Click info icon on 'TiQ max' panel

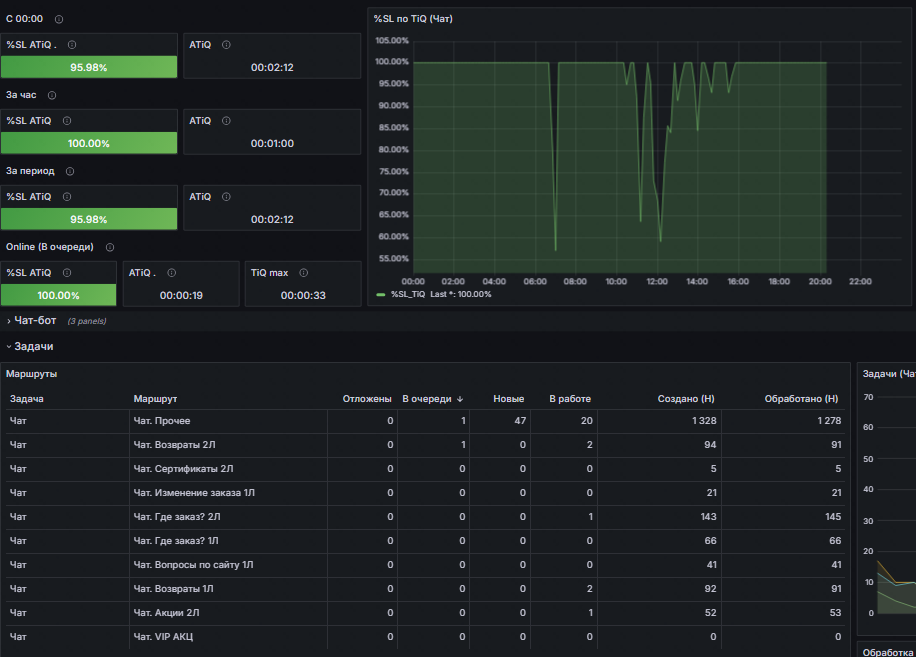tap(304, 273)
